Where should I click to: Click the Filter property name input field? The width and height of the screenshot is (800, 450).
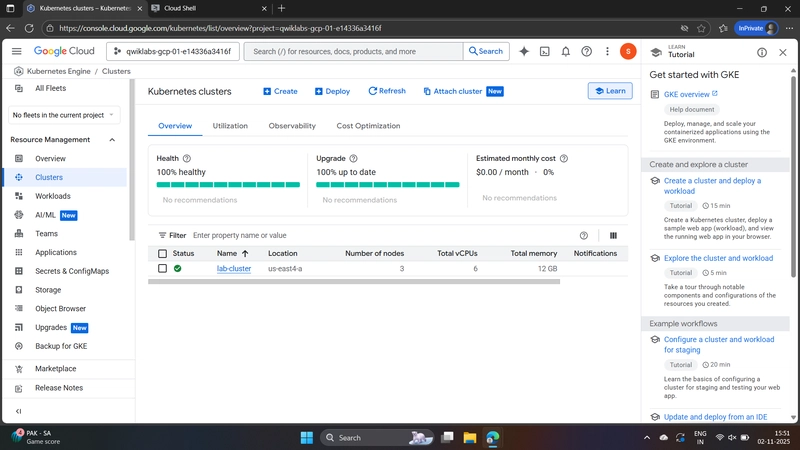point(380,235)
